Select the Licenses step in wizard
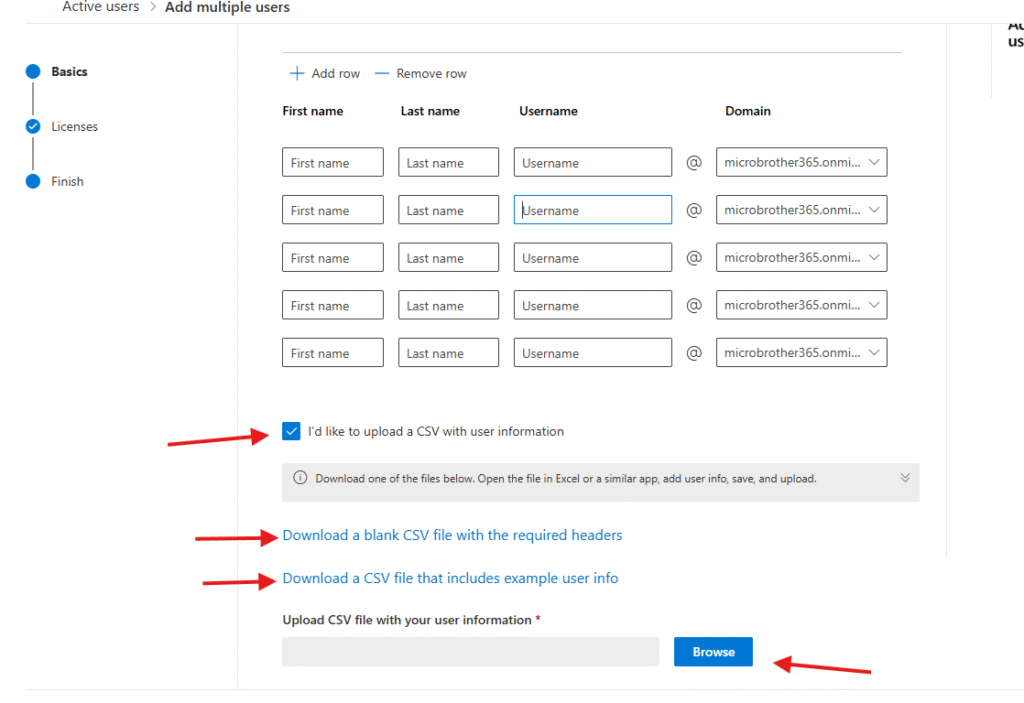Viewport: 1024px width, 703px height. point(75,127)
